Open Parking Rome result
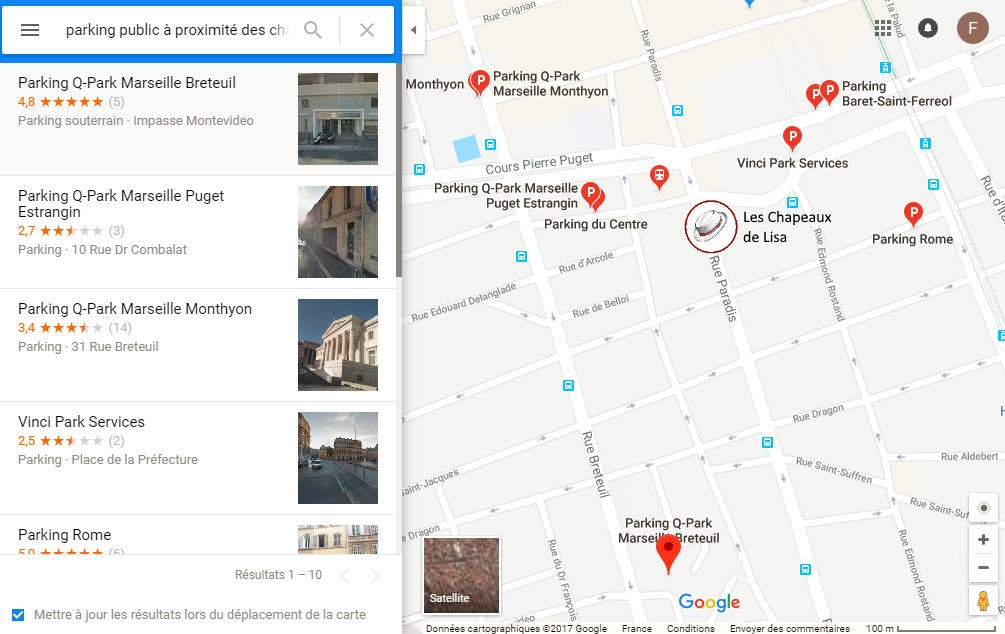This screenshot has width=1005, height=634. (x=198, y=535)
